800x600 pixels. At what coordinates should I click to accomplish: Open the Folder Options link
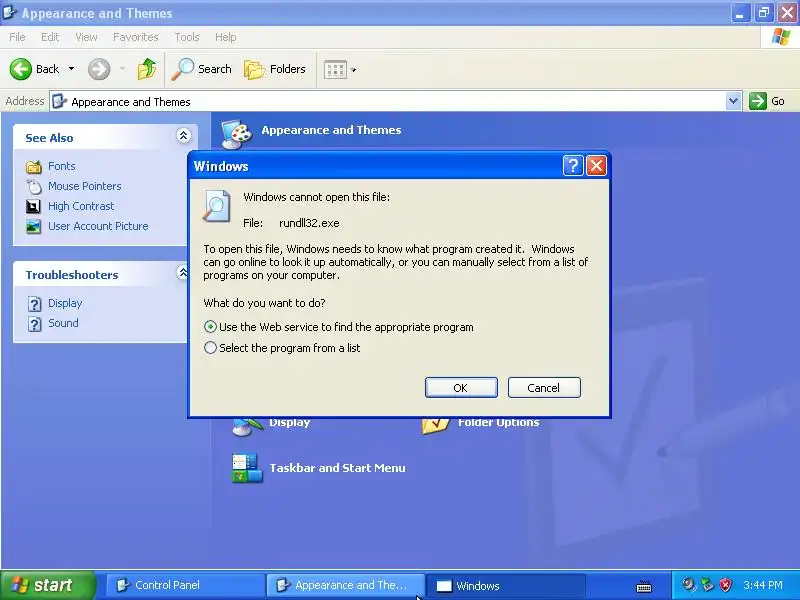tap(498, 423)
